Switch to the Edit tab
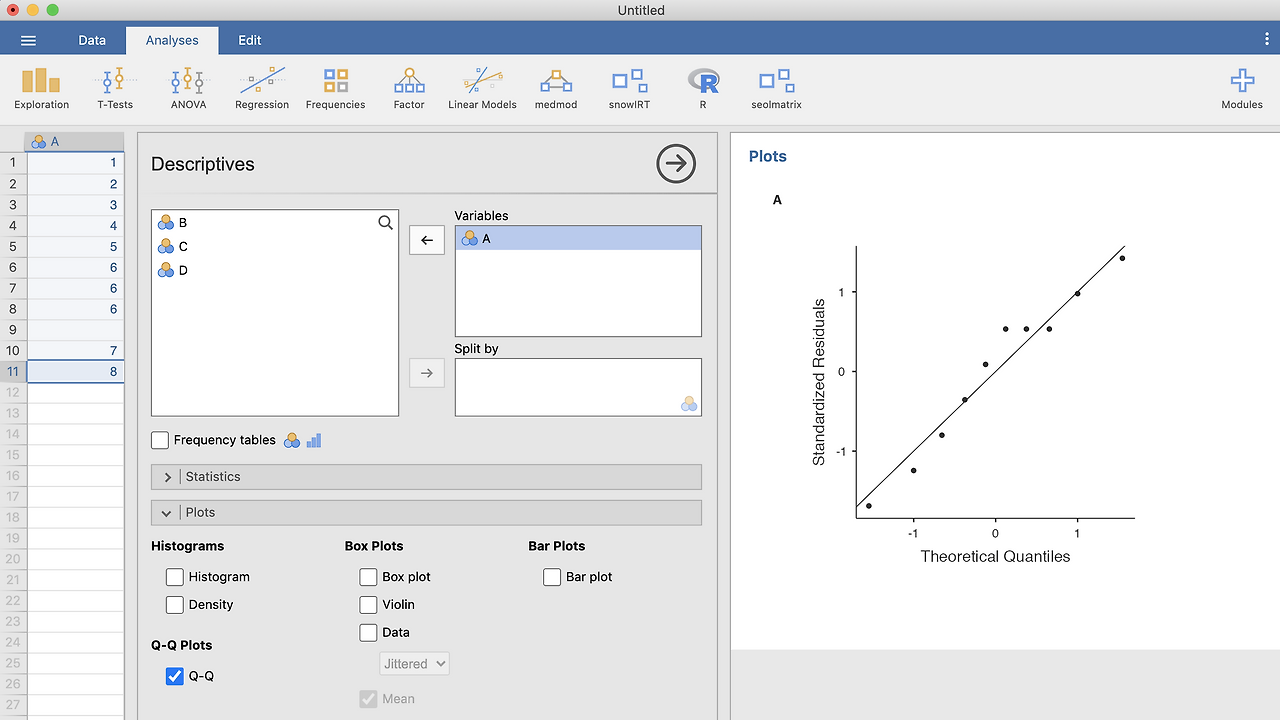Image resolution: width=1280 pixels, height=720 pixels. coord(250,40)
